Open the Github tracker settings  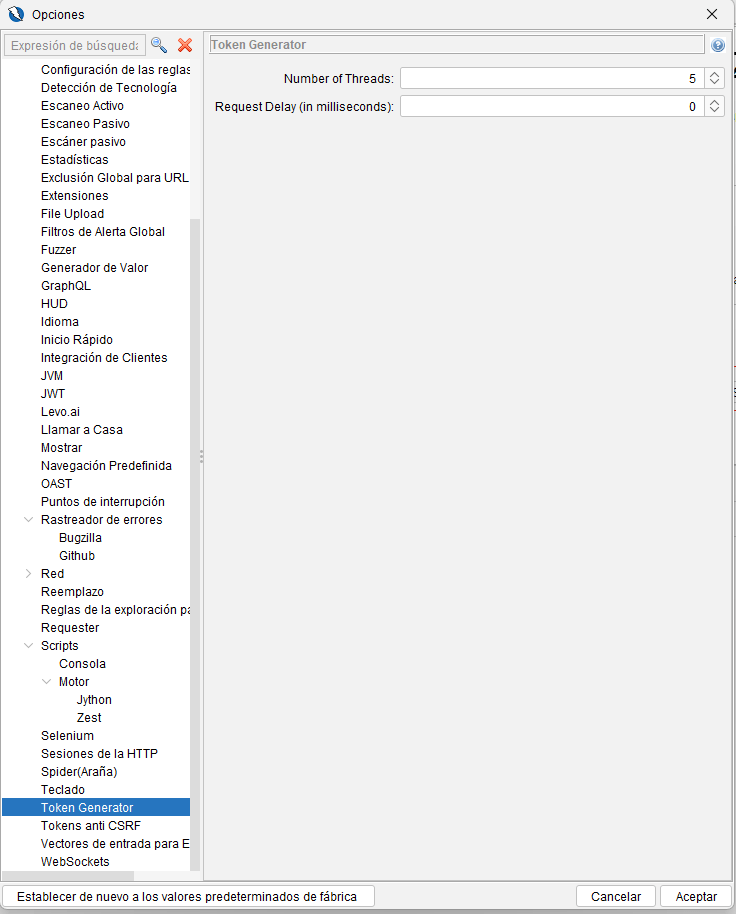[77, 556]
